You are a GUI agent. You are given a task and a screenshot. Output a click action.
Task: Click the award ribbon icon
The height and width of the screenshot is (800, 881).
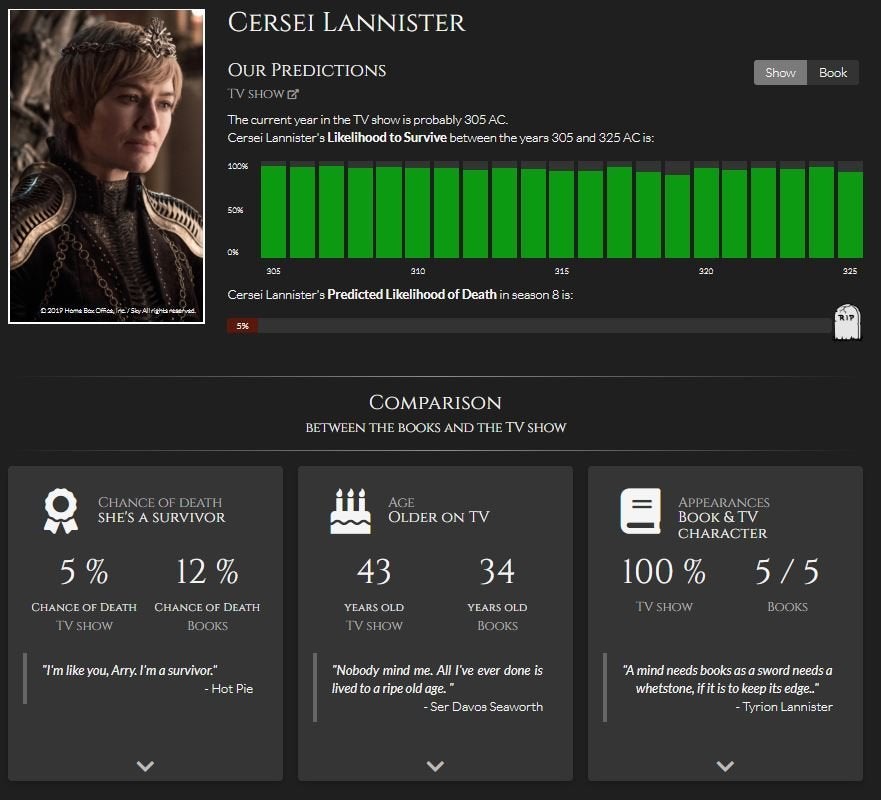tap(61, 511)
